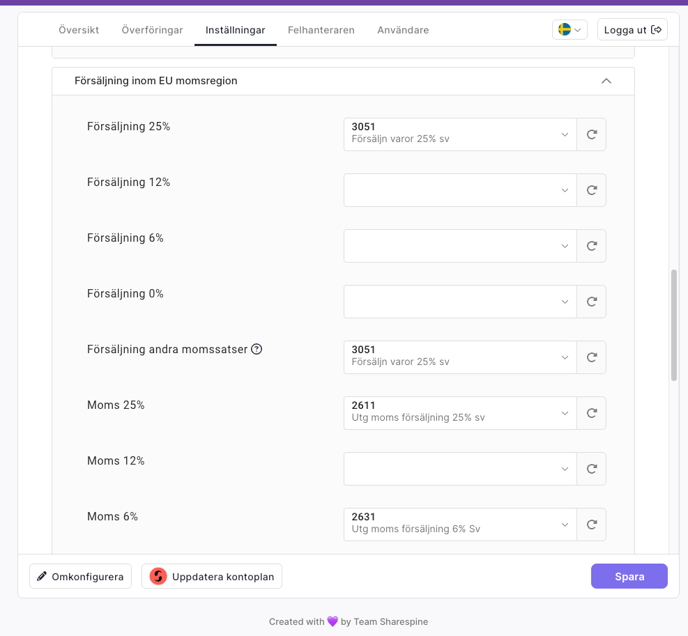Open the Moms 25% account dropdown
The image size is (688, 636).
tap(460, 413)
